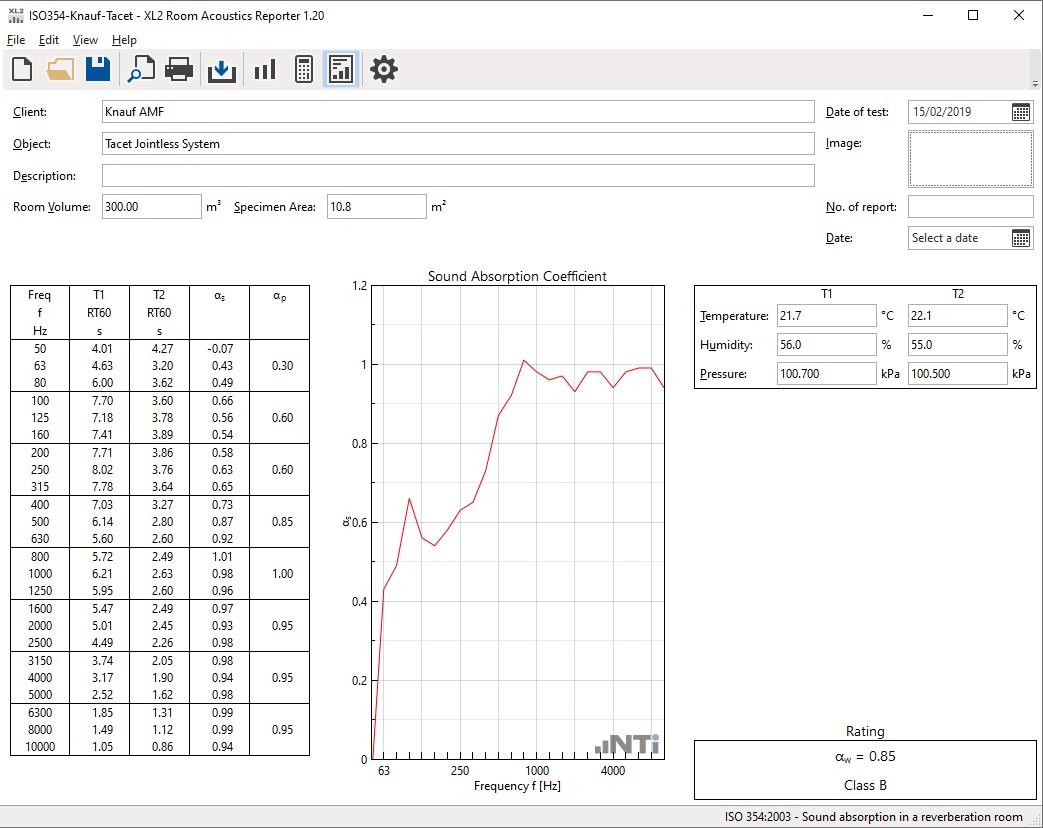Screen dimensions: 1043x828
Task: Open a file using the folder icon
Action: point(60,69)
